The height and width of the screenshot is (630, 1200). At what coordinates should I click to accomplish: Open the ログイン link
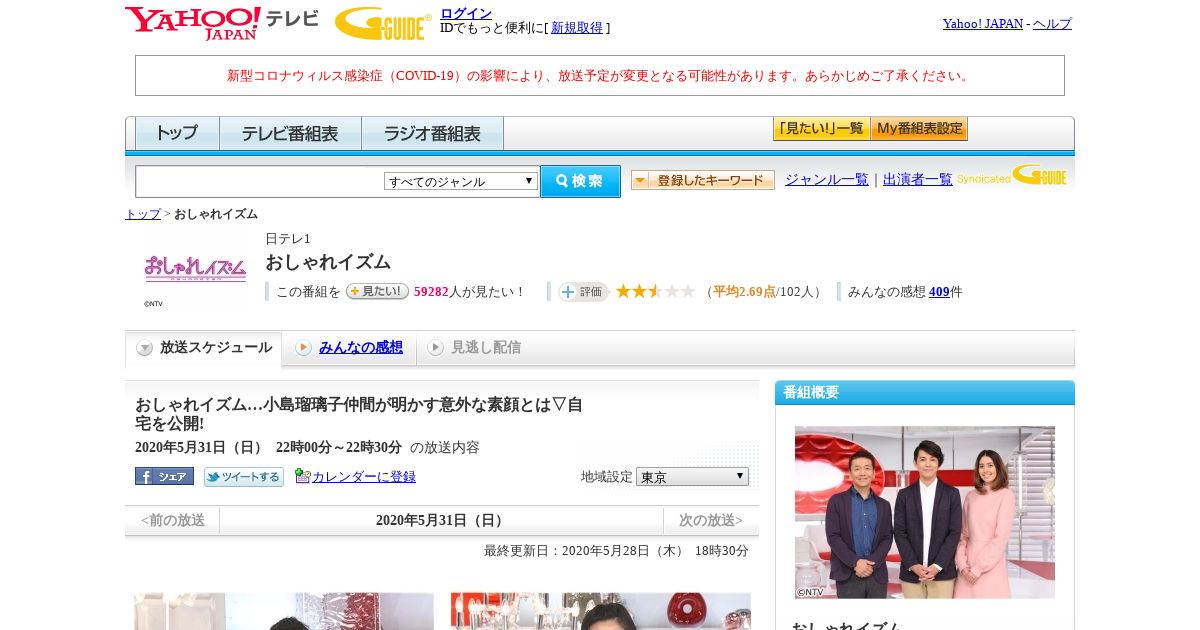(x=466, y=13)
